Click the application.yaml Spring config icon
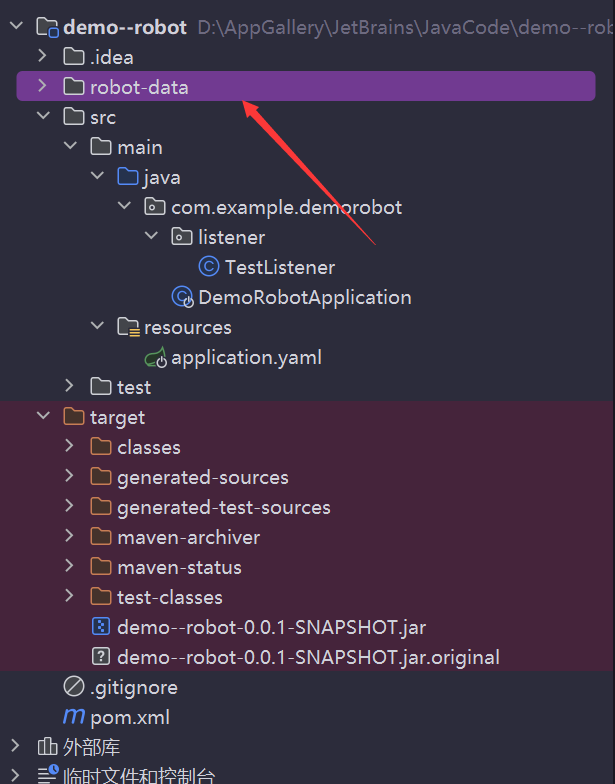 (155, 357)
